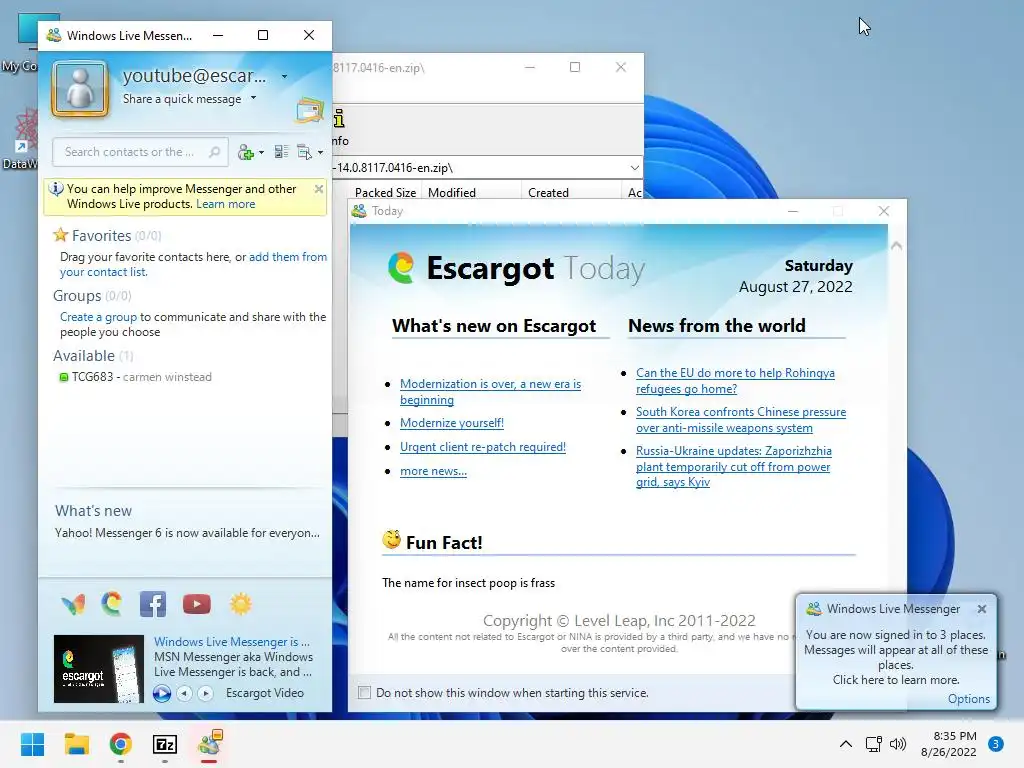The width and height of the screenshot is (1024, 768).
Task: Click the contact list layout icon
Action: 281,152
